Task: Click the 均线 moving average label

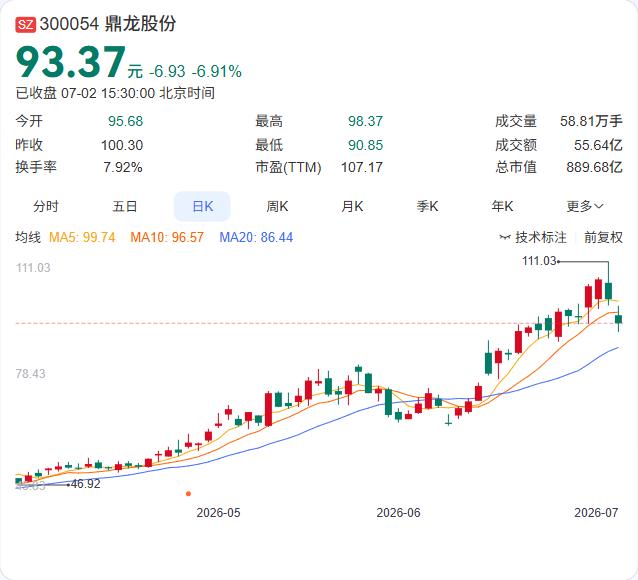Action: (x=28, y=237)
